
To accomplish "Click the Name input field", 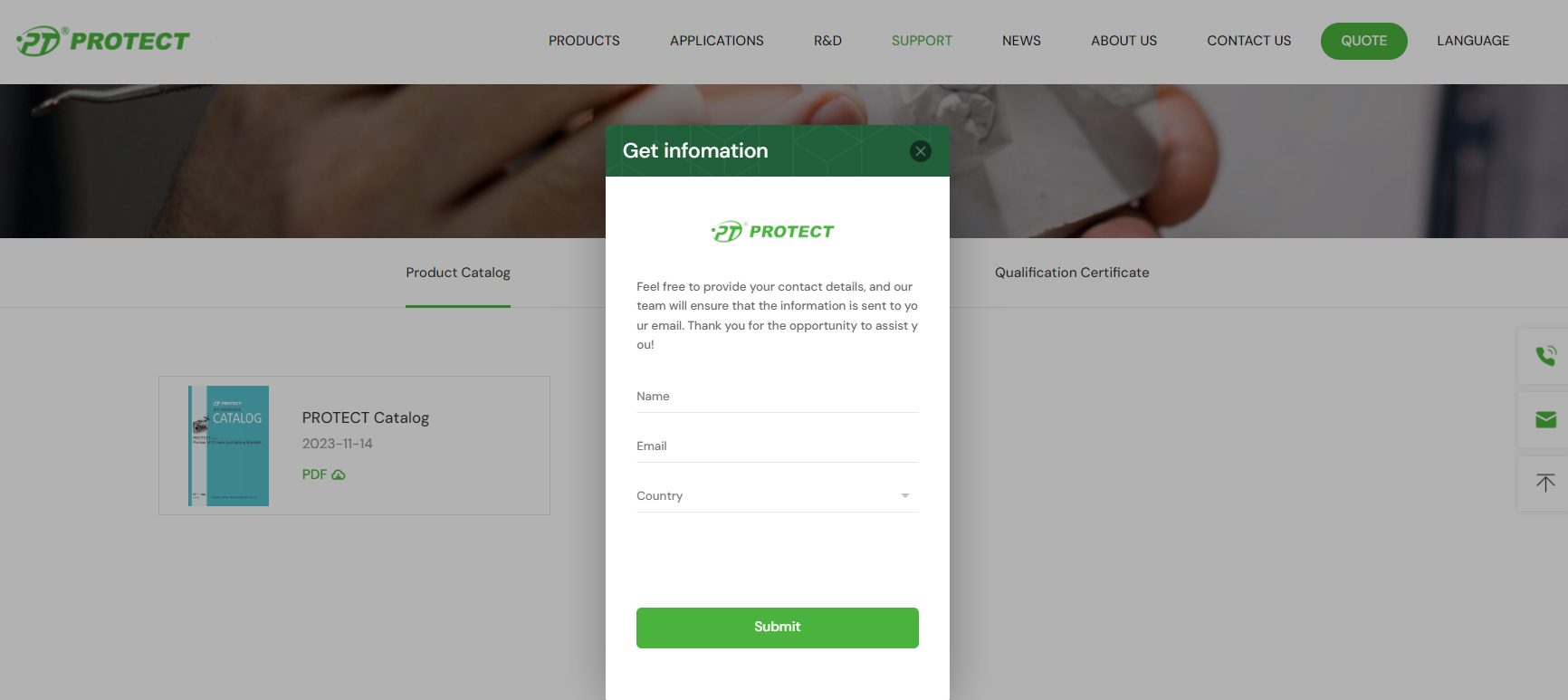I will (777, 397).
